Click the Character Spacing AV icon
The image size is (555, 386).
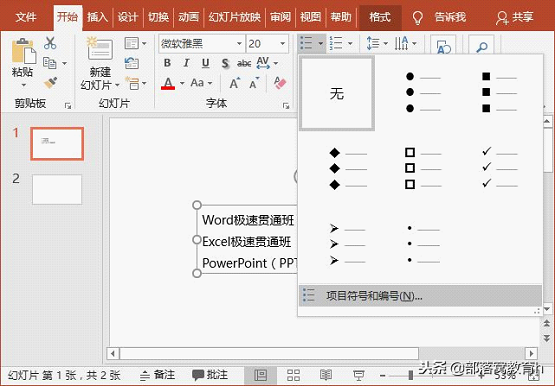pyautogui.click(x=263, y=63)
